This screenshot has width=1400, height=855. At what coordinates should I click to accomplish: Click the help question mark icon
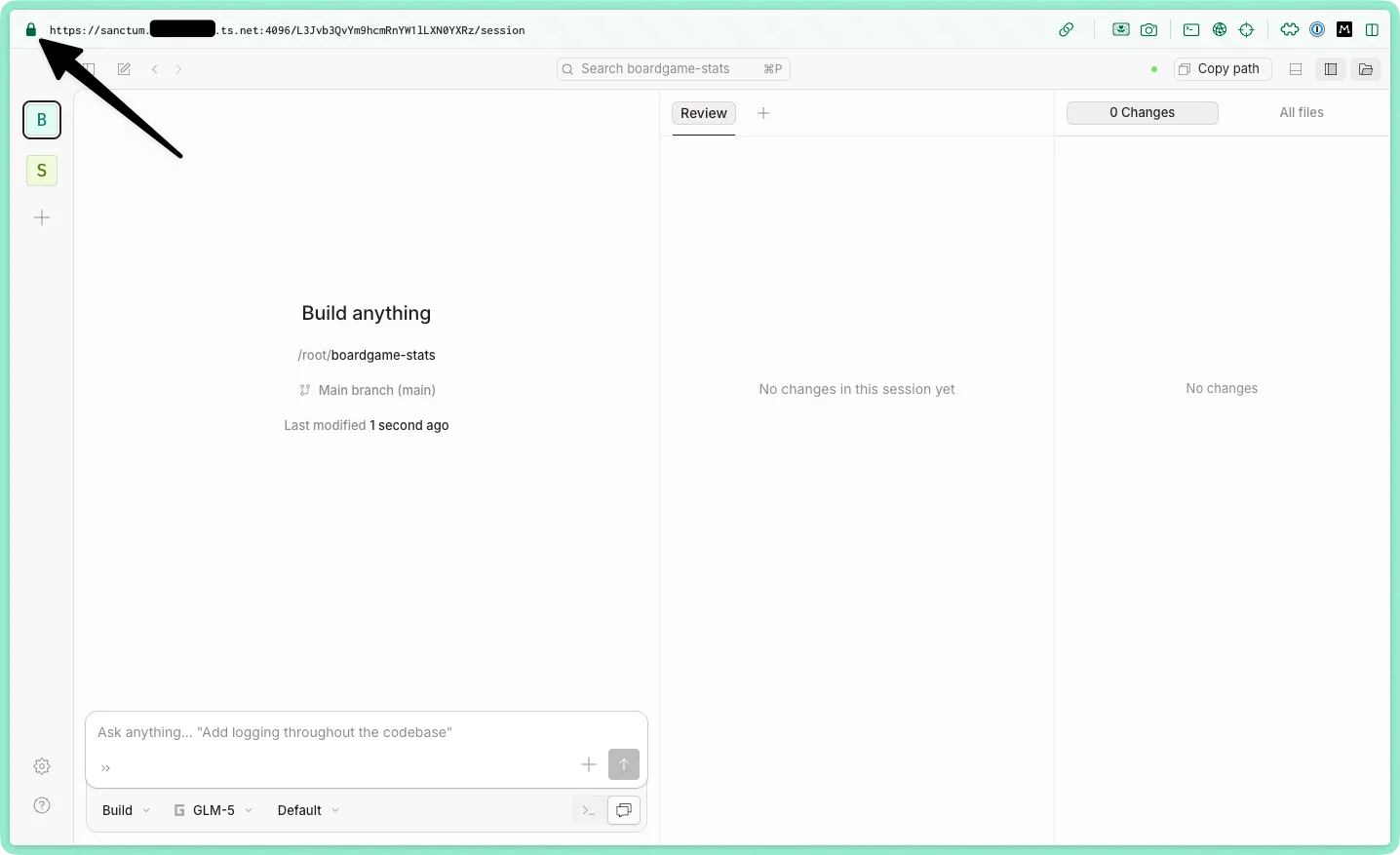pyautogui.click(x=42, y=805)
